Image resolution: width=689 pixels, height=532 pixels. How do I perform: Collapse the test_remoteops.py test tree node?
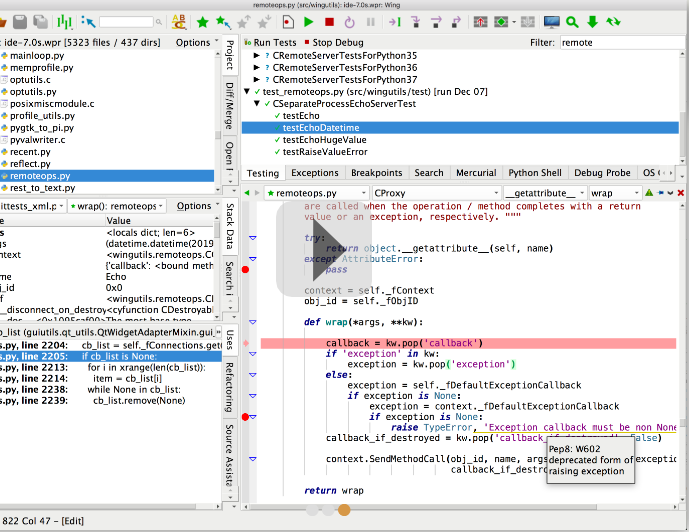[x=247, y=92]
